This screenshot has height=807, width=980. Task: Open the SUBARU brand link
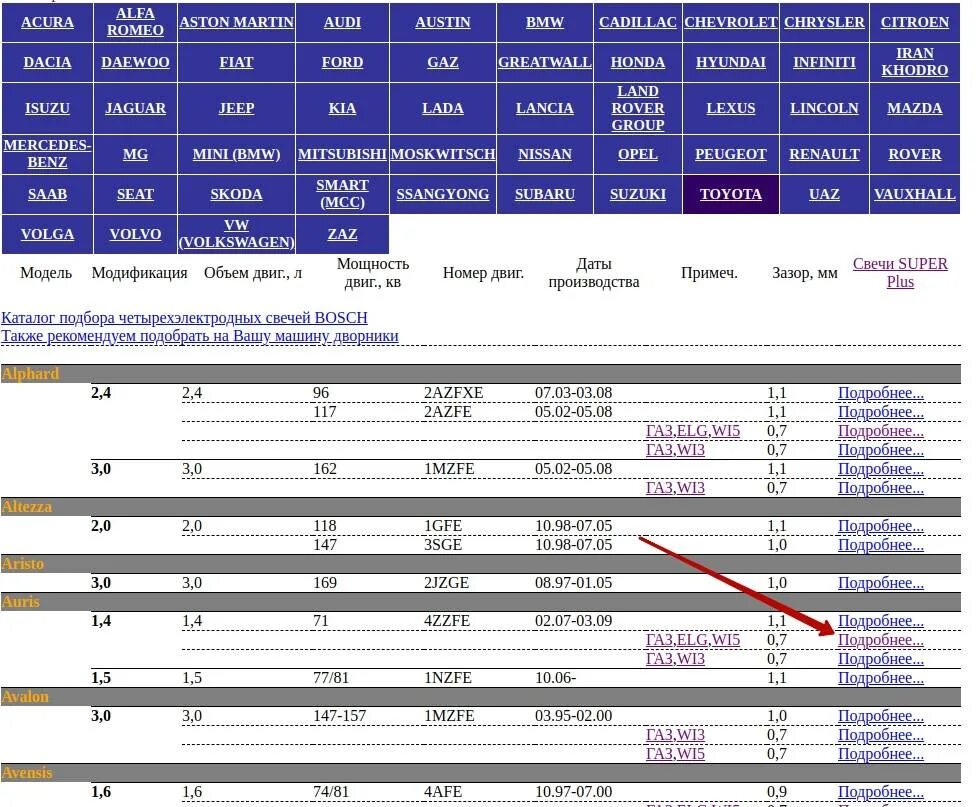point(544,194)
